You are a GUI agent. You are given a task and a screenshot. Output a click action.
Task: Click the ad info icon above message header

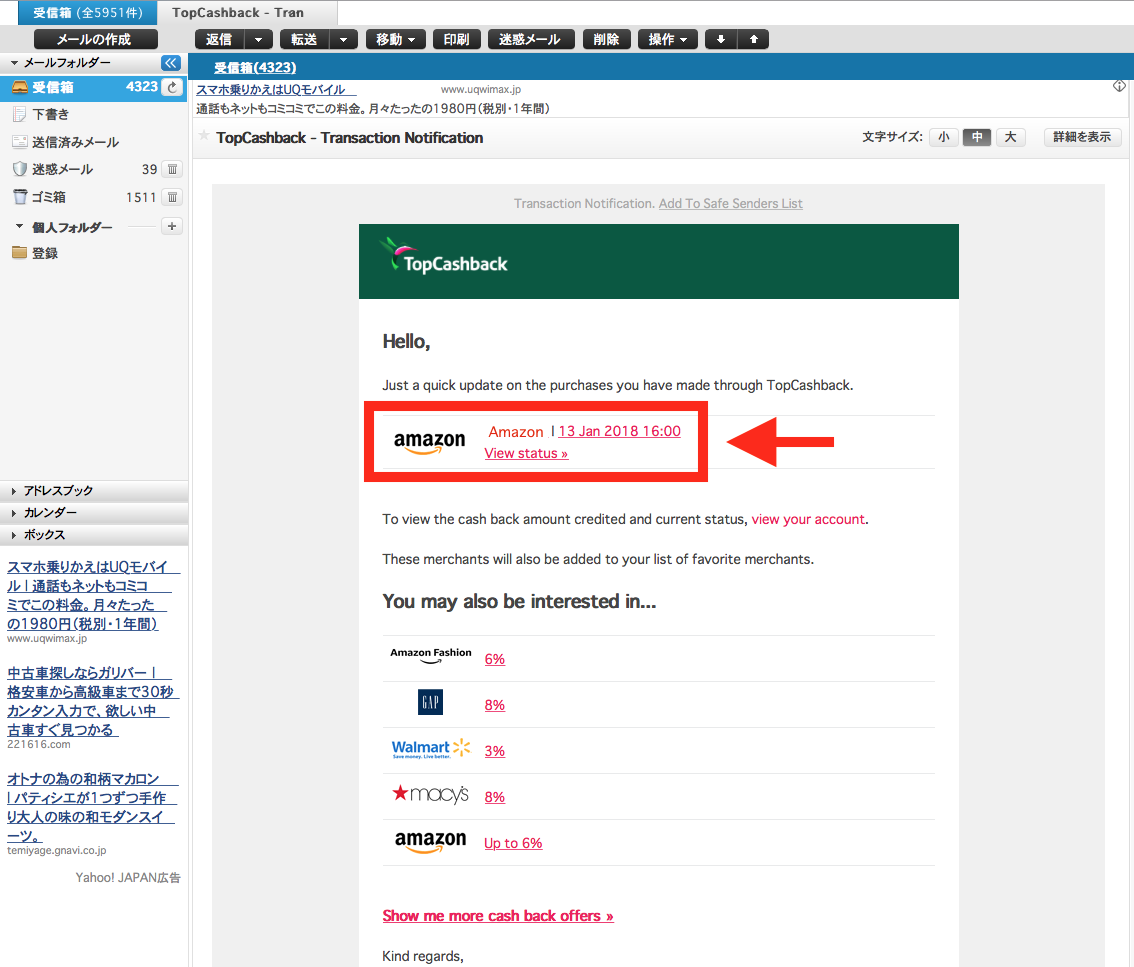click(x=1119, y=86)
